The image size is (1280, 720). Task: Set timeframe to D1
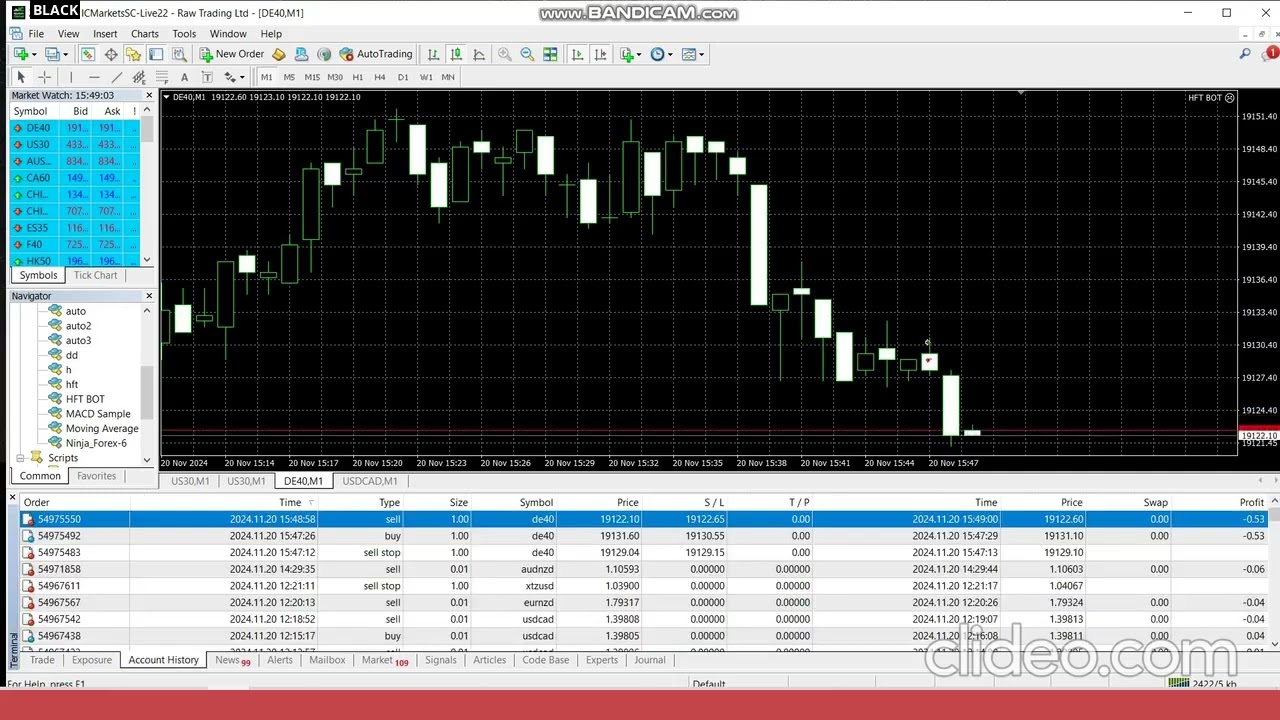(403, 77)
